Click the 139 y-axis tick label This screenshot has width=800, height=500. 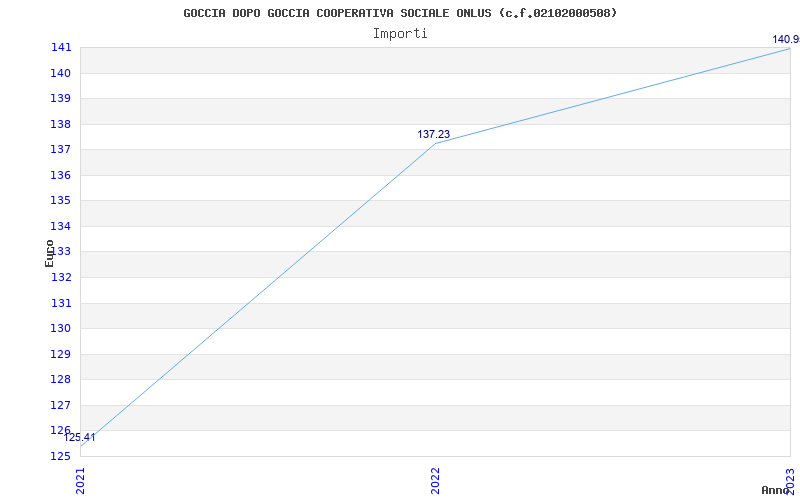click(x=60, y=98)
